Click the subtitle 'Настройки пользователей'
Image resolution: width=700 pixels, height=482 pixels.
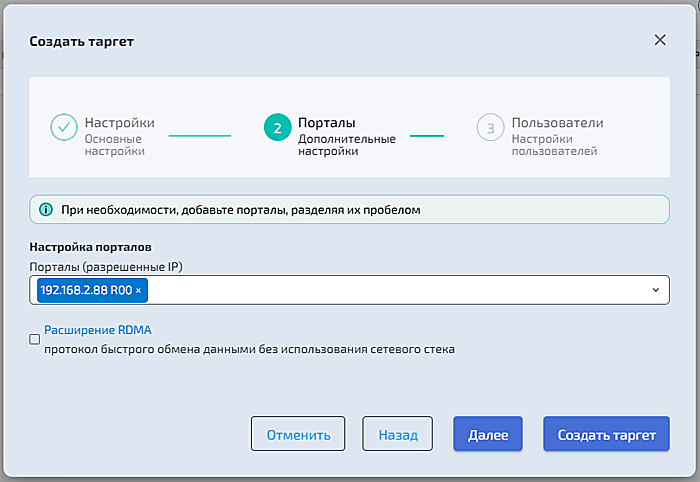click(x=554, y=145)
